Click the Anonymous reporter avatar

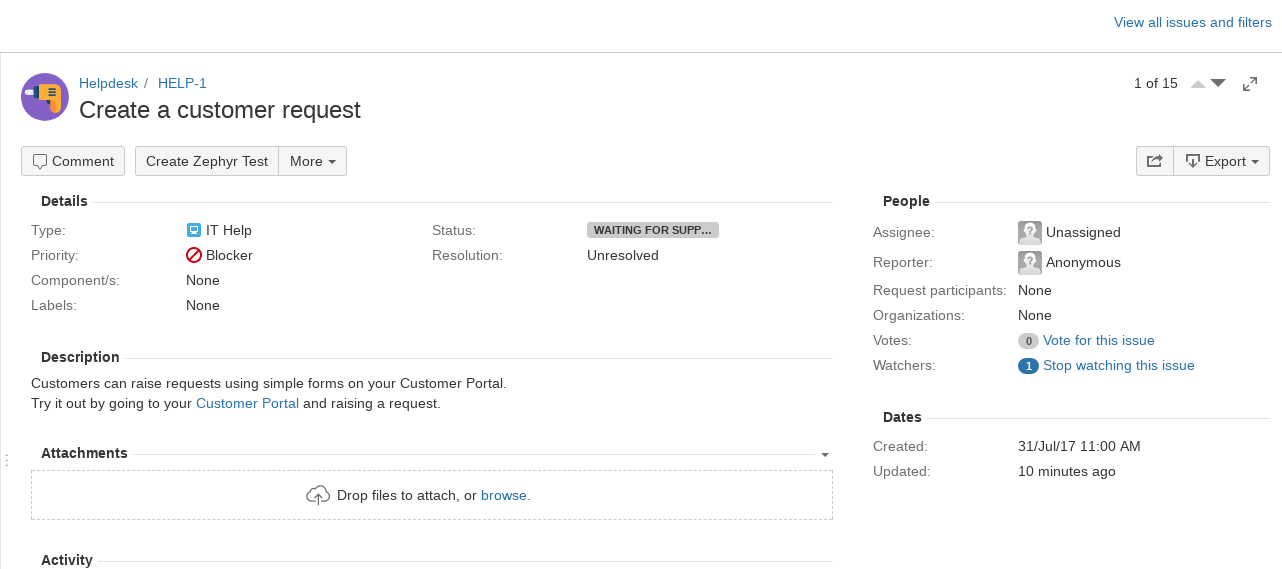point(1030,262)
